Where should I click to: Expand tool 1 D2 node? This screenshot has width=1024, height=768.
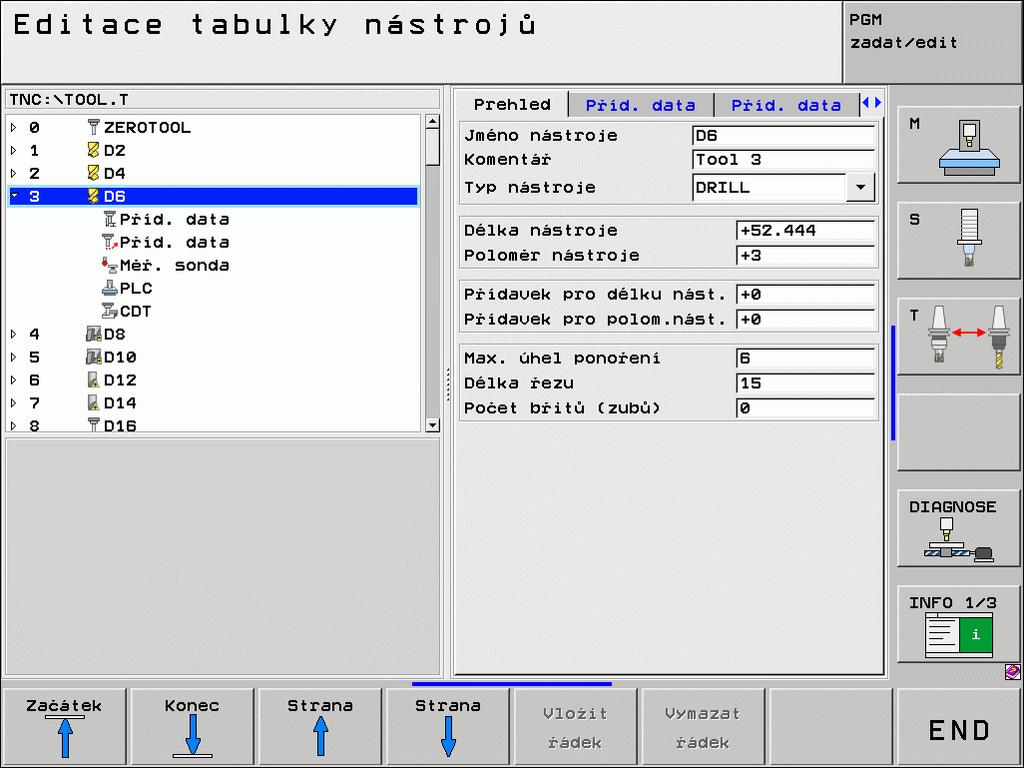(14, 150)
